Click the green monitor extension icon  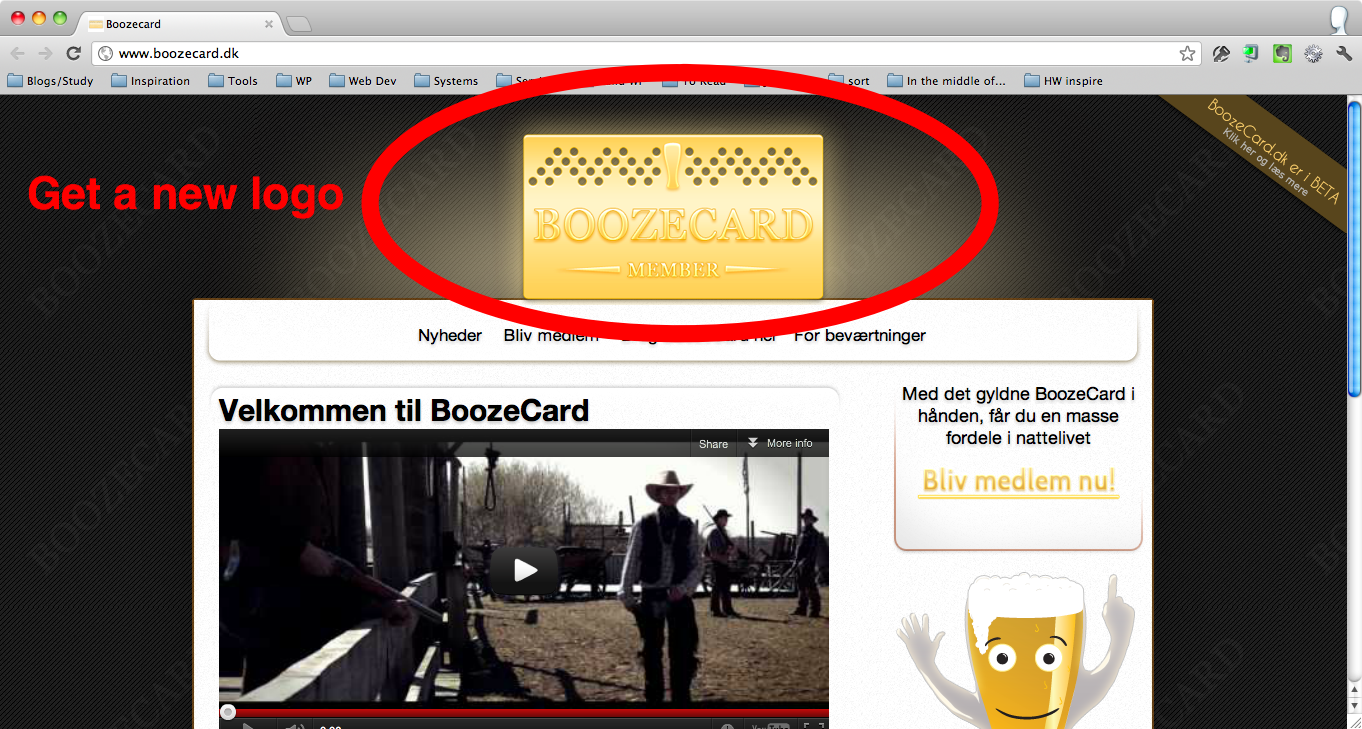(1251, 54)
